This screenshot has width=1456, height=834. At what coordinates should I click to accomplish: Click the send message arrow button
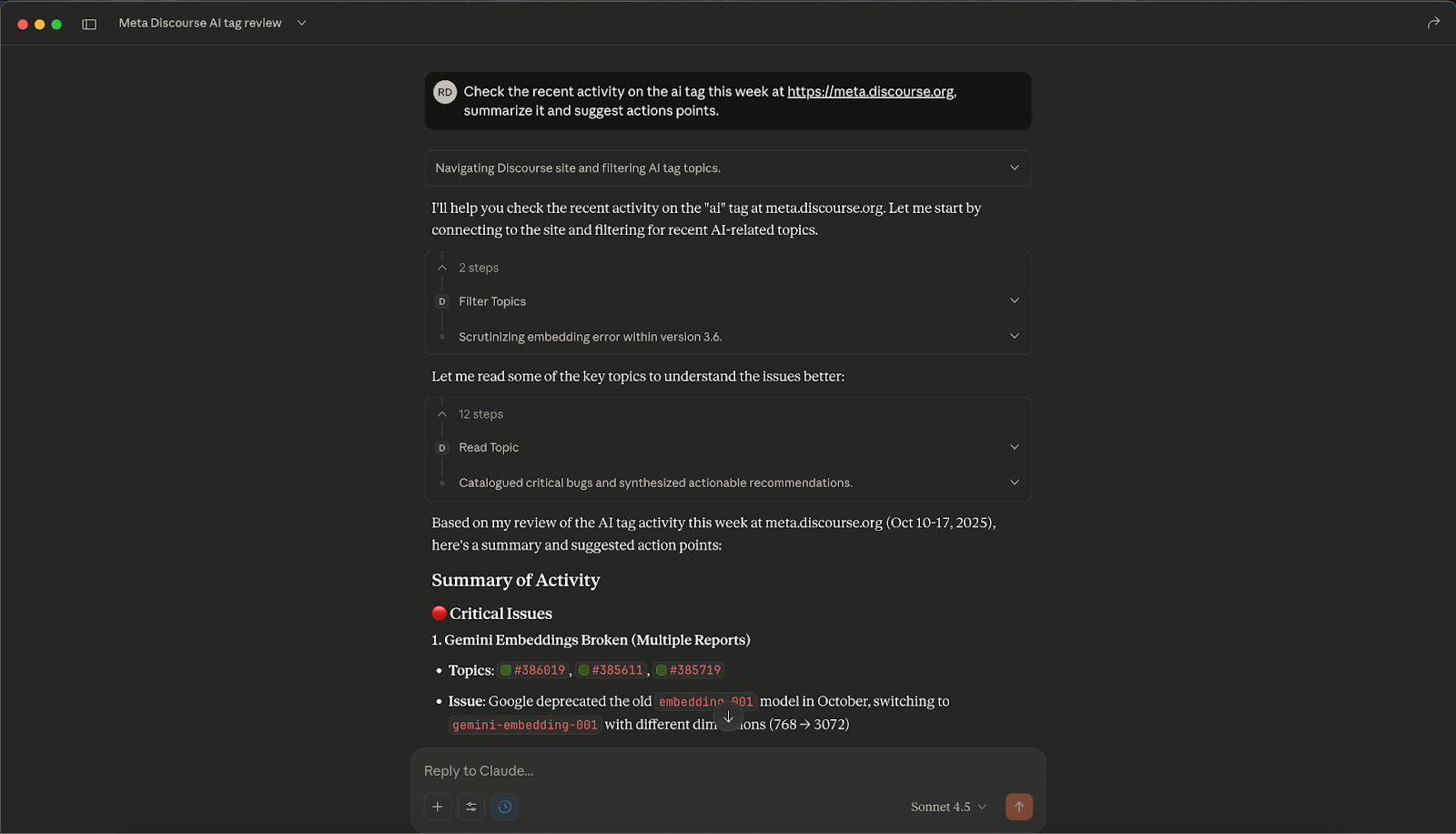pos(1019,807)
